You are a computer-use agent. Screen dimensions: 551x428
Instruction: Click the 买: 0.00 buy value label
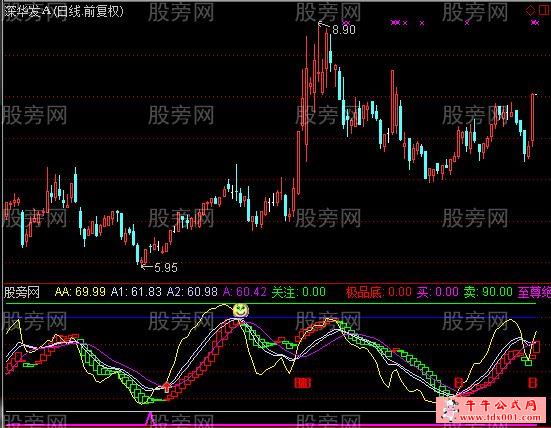438,292
